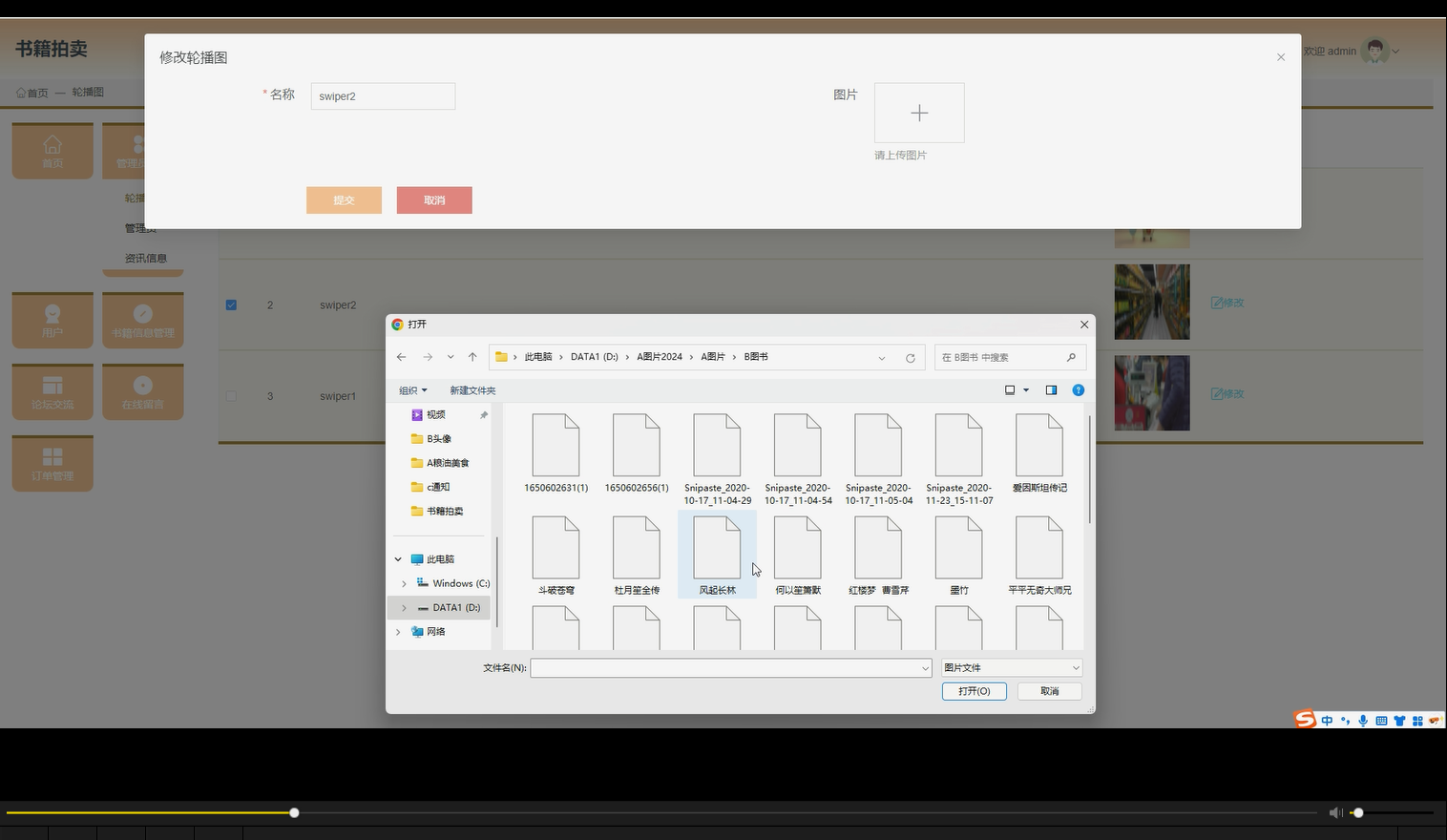Click the search magnifier icon
The width and height of the screenshot is (1447, 840).
(x=1071, y=357)
